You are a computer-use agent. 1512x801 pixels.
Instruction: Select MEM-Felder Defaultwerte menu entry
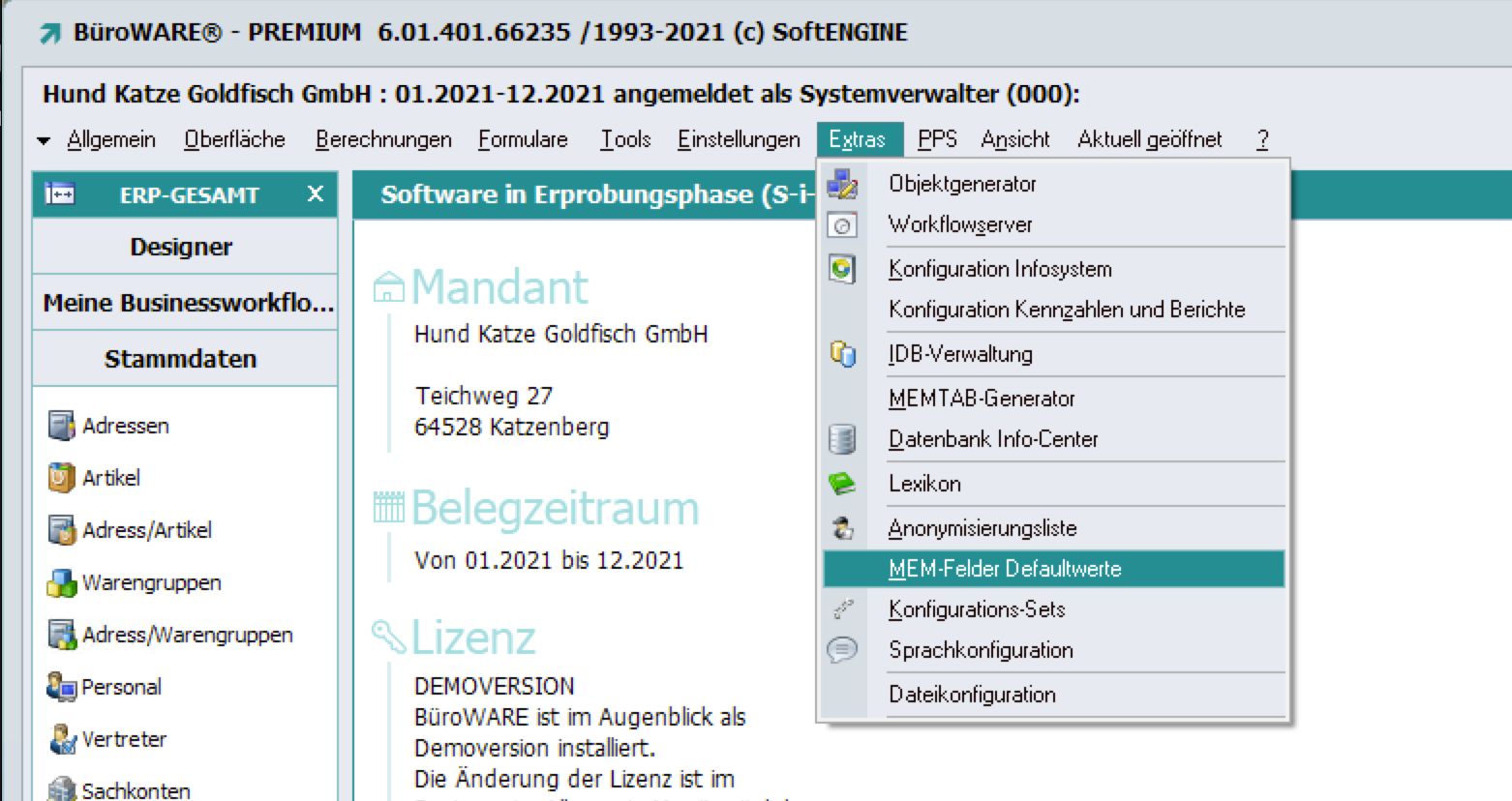(x=1005, y=569)
